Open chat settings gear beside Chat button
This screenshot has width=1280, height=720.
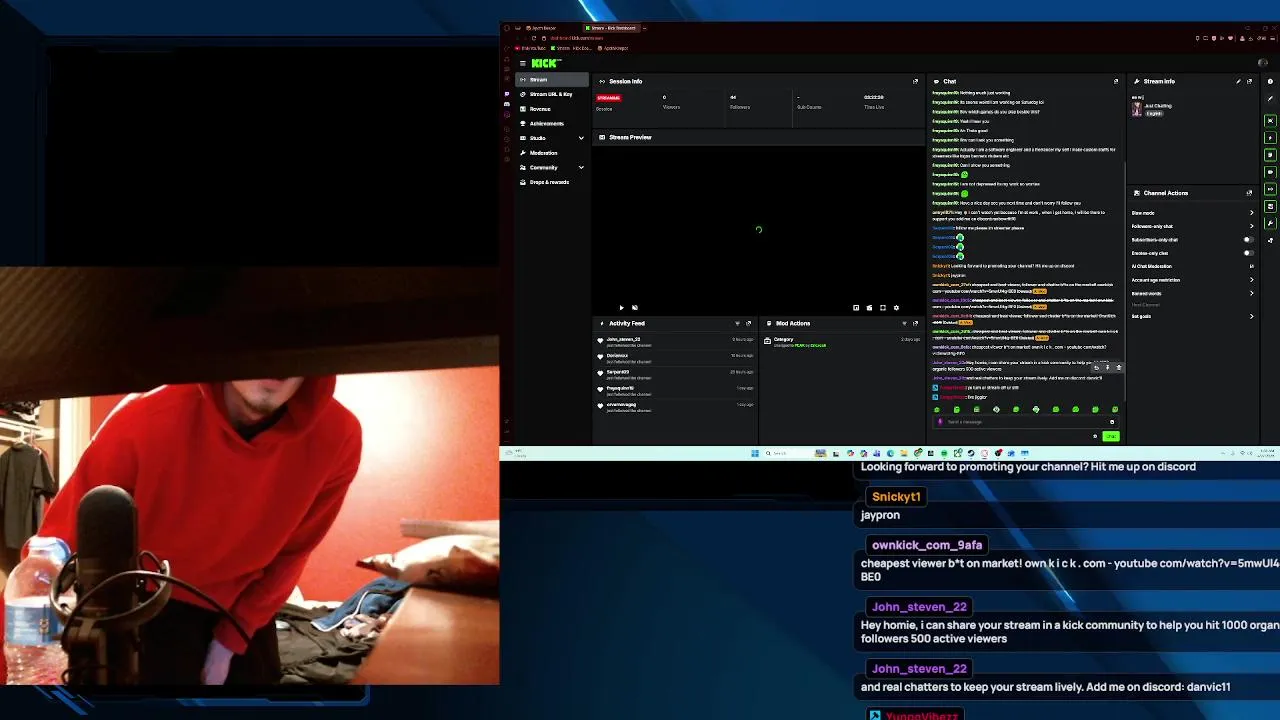pyautogui.click(x=1095, y=436)
